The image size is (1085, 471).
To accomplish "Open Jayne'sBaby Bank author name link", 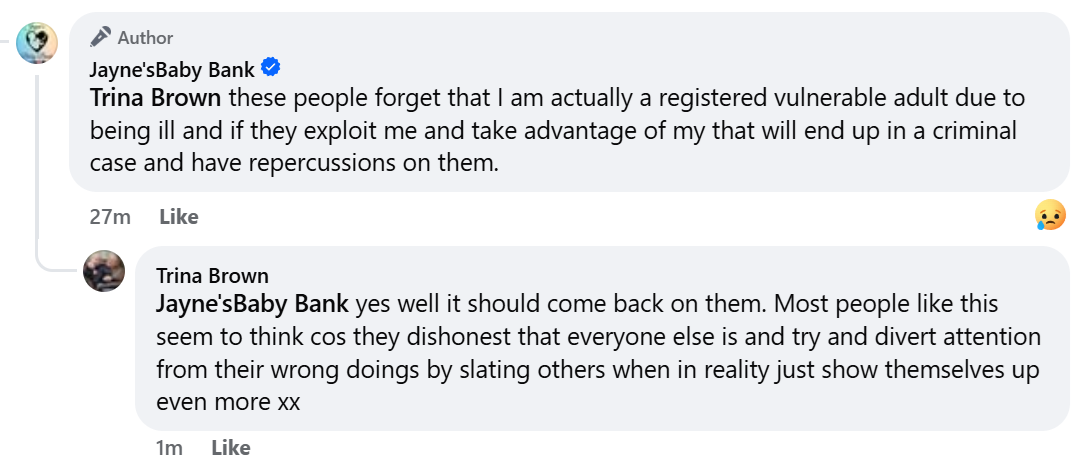I will pyautogui.click(x=172, y=70).
